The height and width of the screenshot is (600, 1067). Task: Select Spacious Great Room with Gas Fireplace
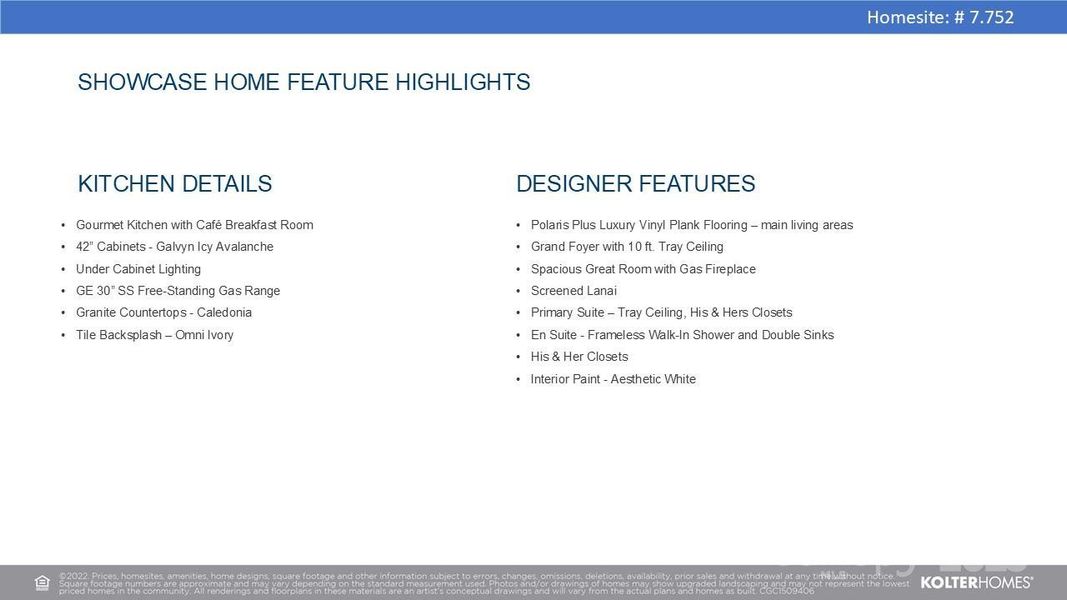[643, 269]
